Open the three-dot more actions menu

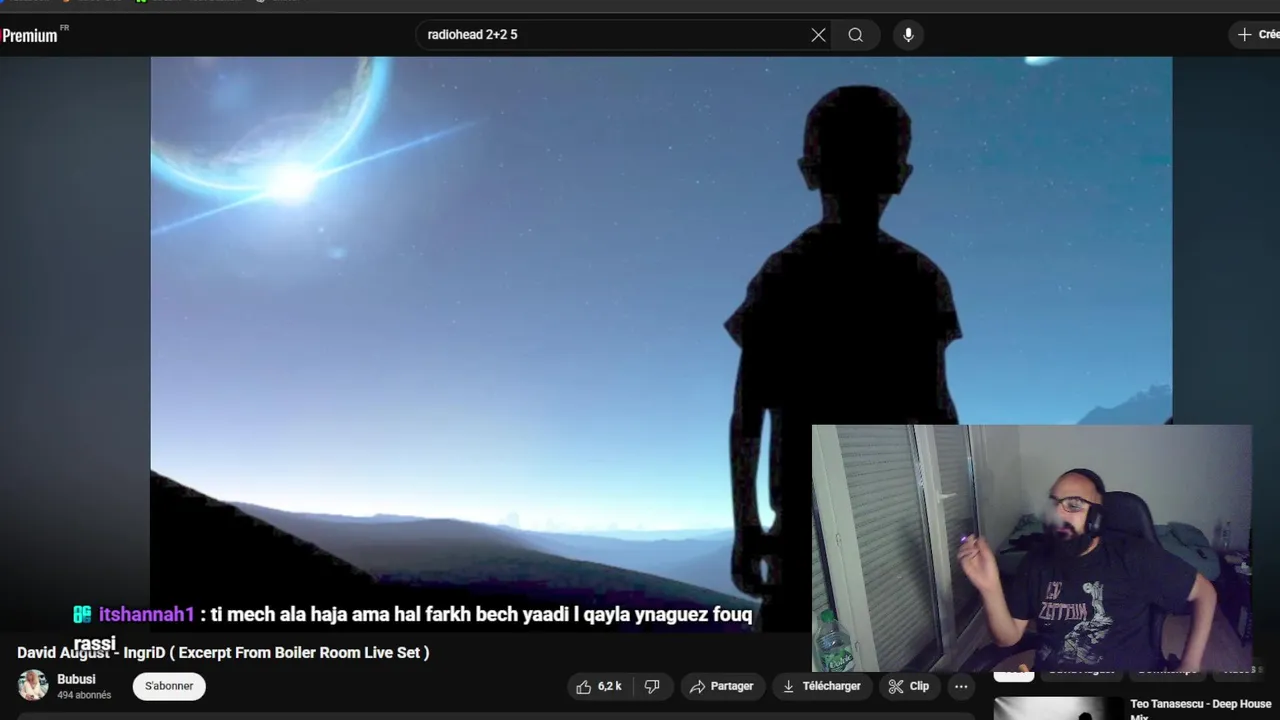961,686
